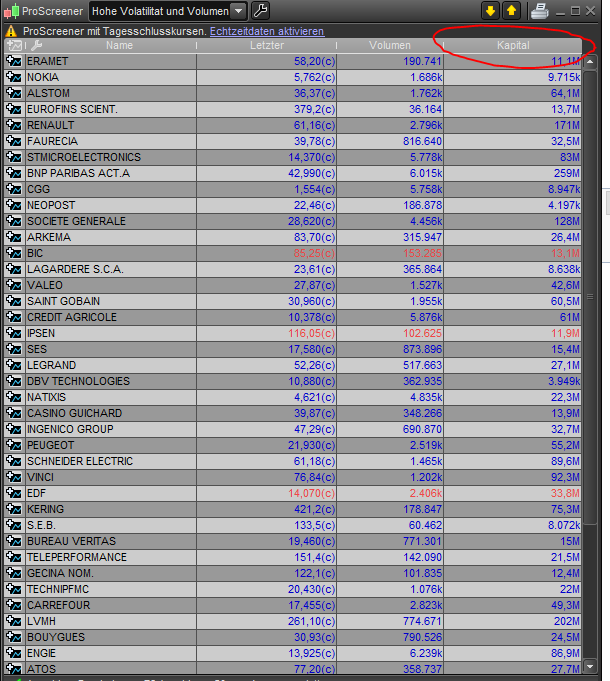Select the S.E.B. name cell
This screenshot has width=610, height=681.
[x=111, y=525]
